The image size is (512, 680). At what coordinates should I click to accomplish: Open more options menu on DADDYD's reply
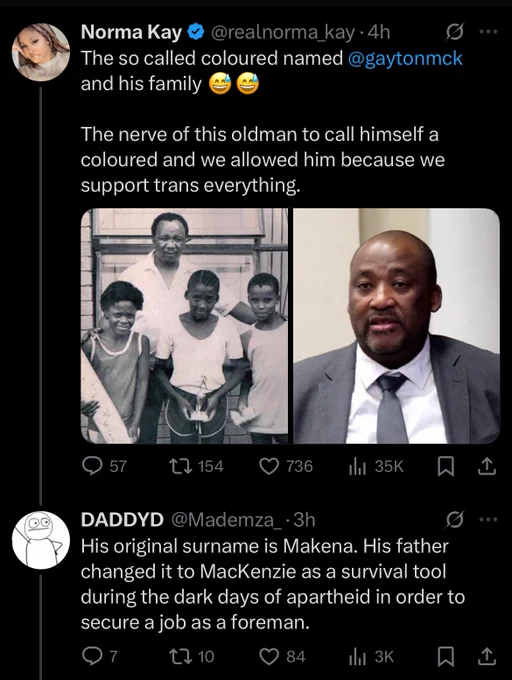[x=489, y=520]
